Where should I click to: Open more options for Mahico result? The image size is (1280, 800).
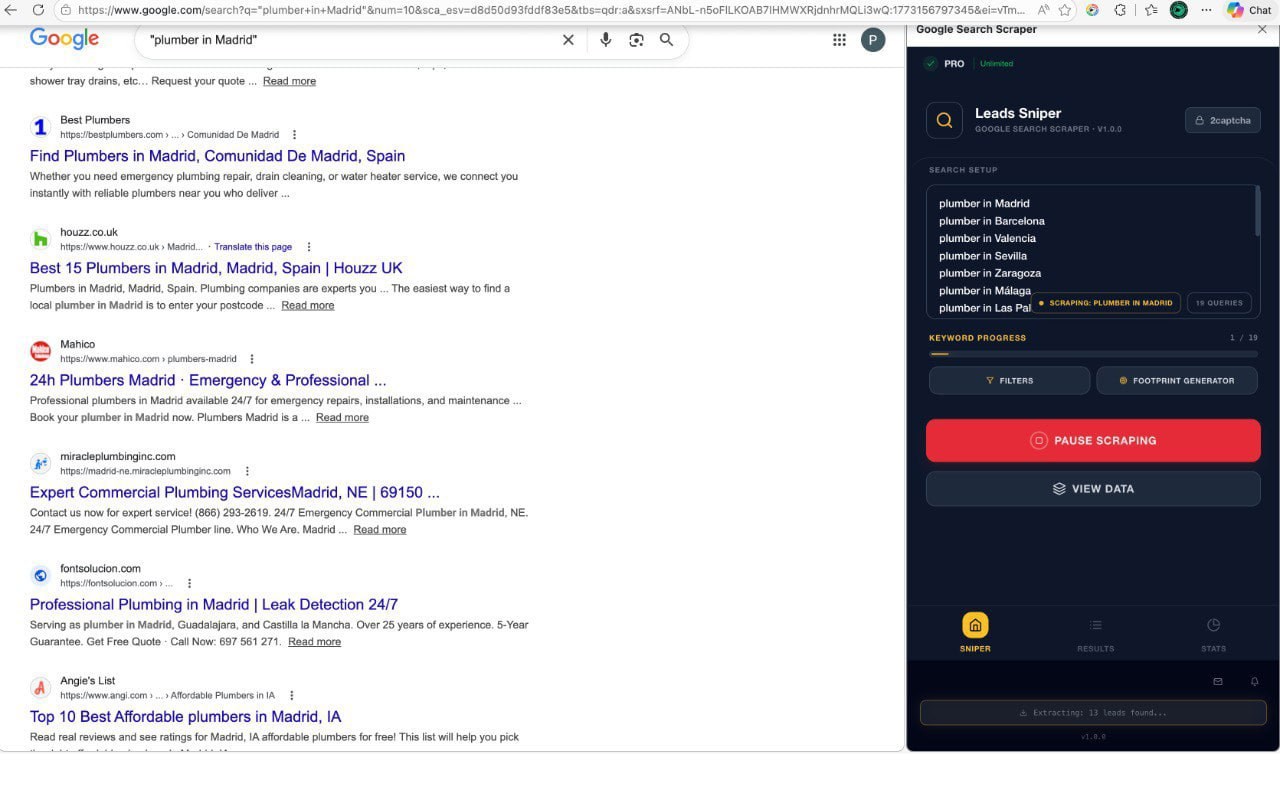click(x=252, y=359)
